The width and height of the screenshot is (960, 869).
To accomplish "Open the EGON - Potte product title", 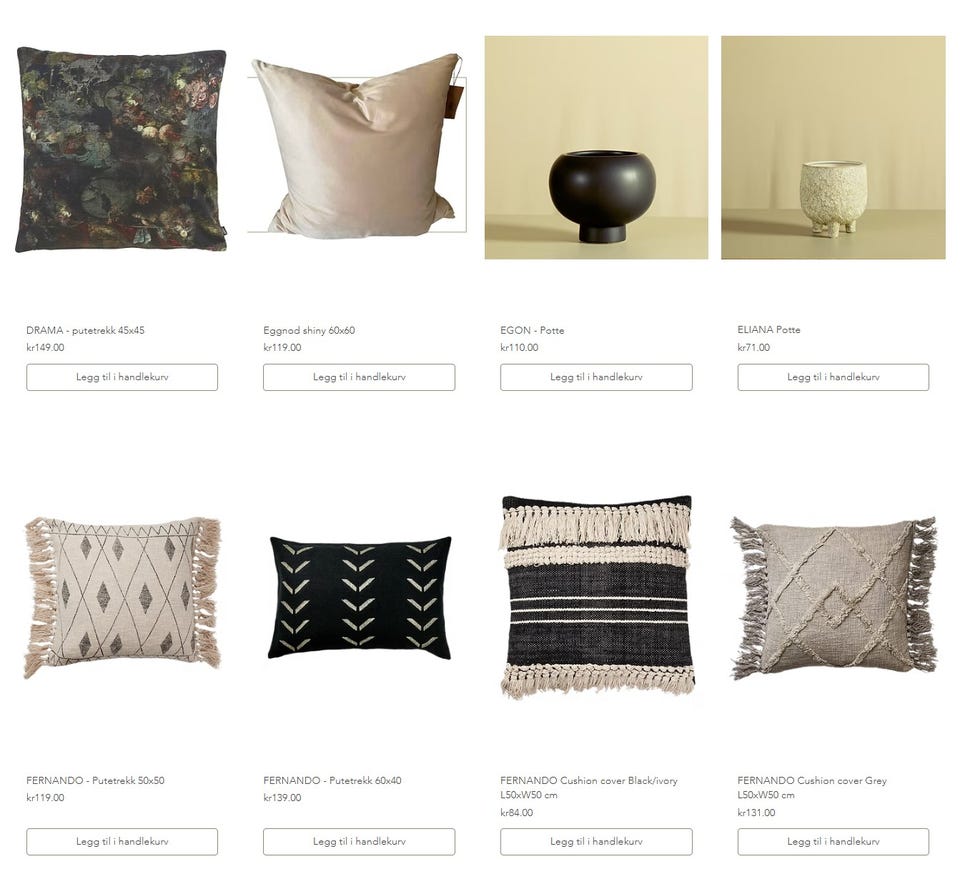I will point(532,330).
